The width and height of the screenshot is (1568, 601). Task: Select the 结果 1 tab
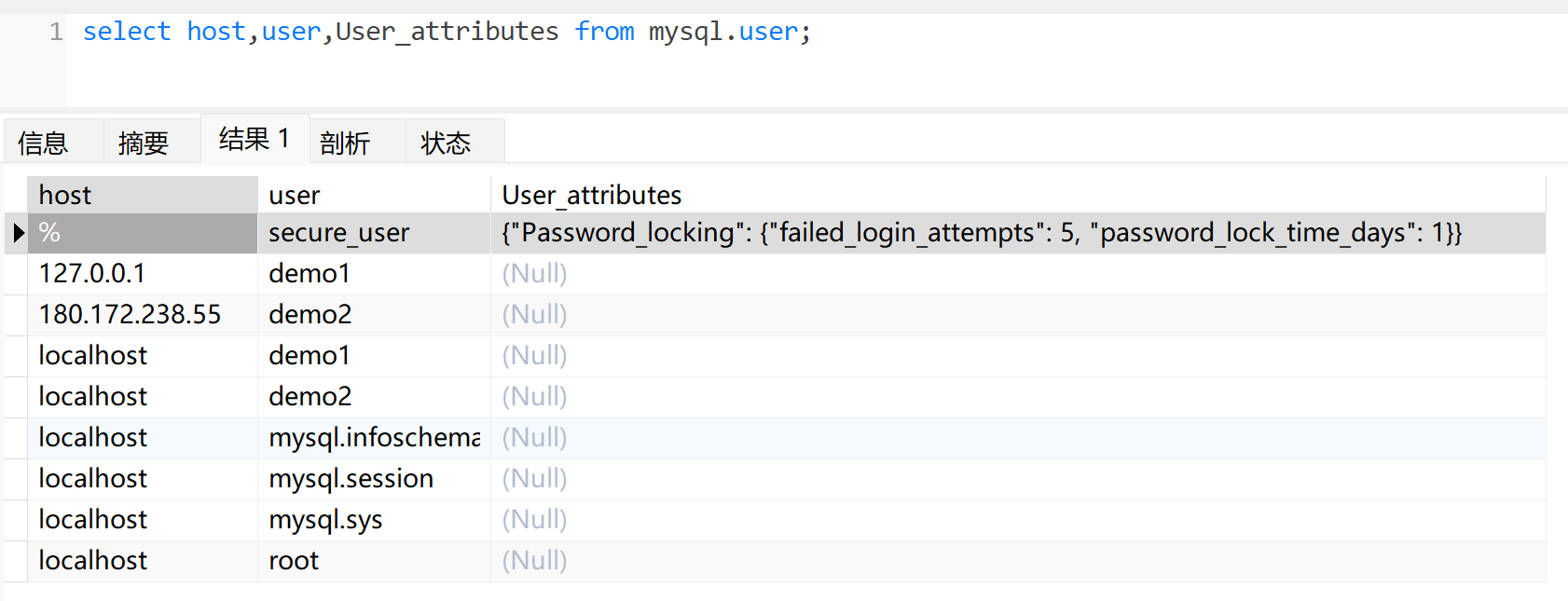(254, 140)
